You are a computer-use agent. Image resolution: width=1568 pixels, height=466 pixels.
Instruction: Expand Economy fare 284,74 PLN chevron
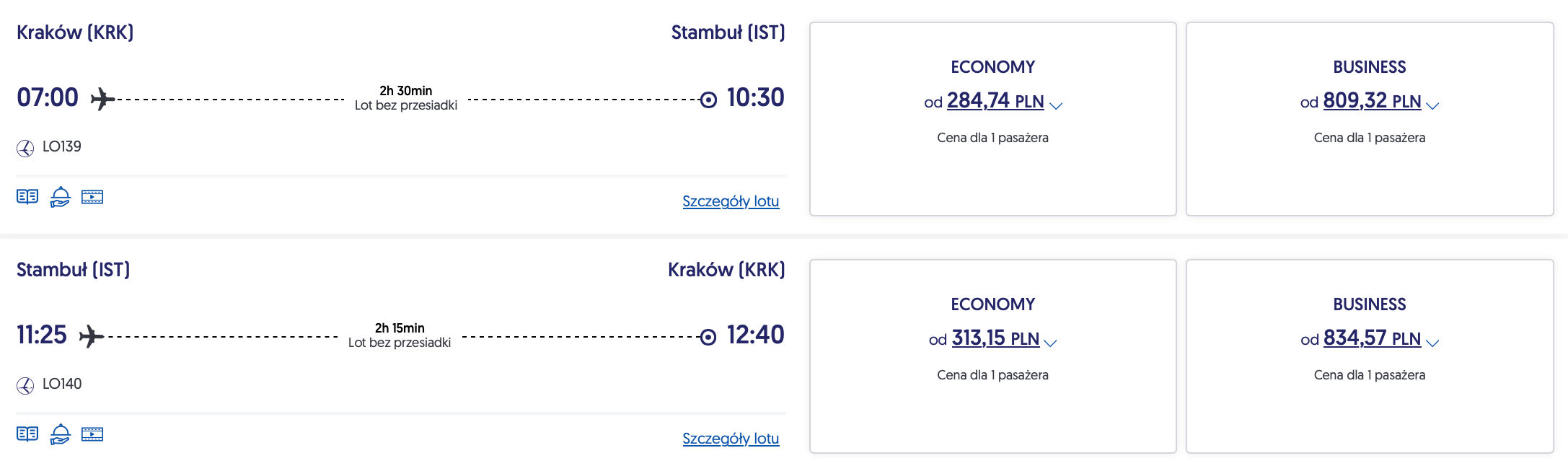pyautogui.click(x=1056, y=105)
